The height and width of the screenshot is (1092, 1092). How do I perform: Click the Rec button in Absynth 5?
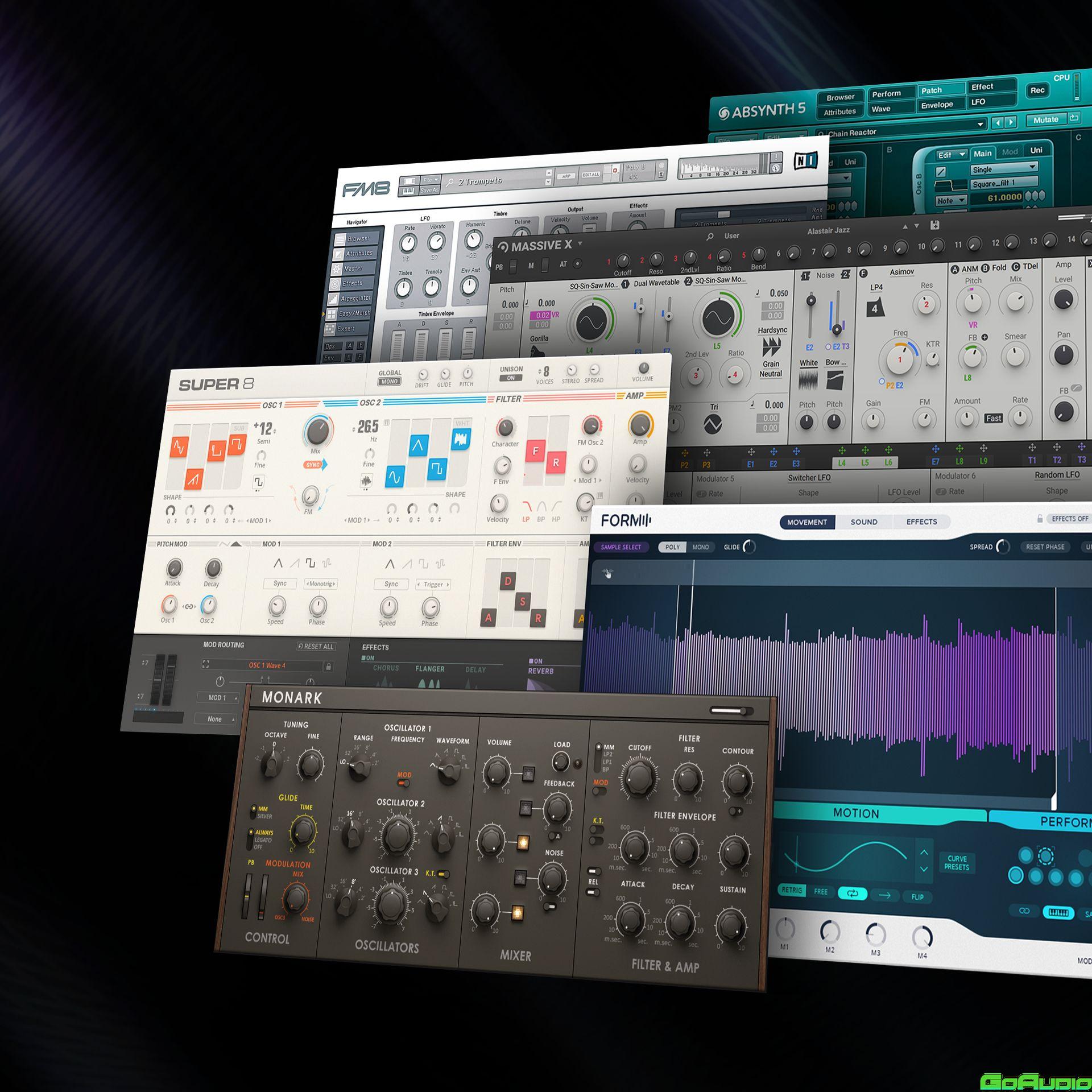pos(1037,90)
